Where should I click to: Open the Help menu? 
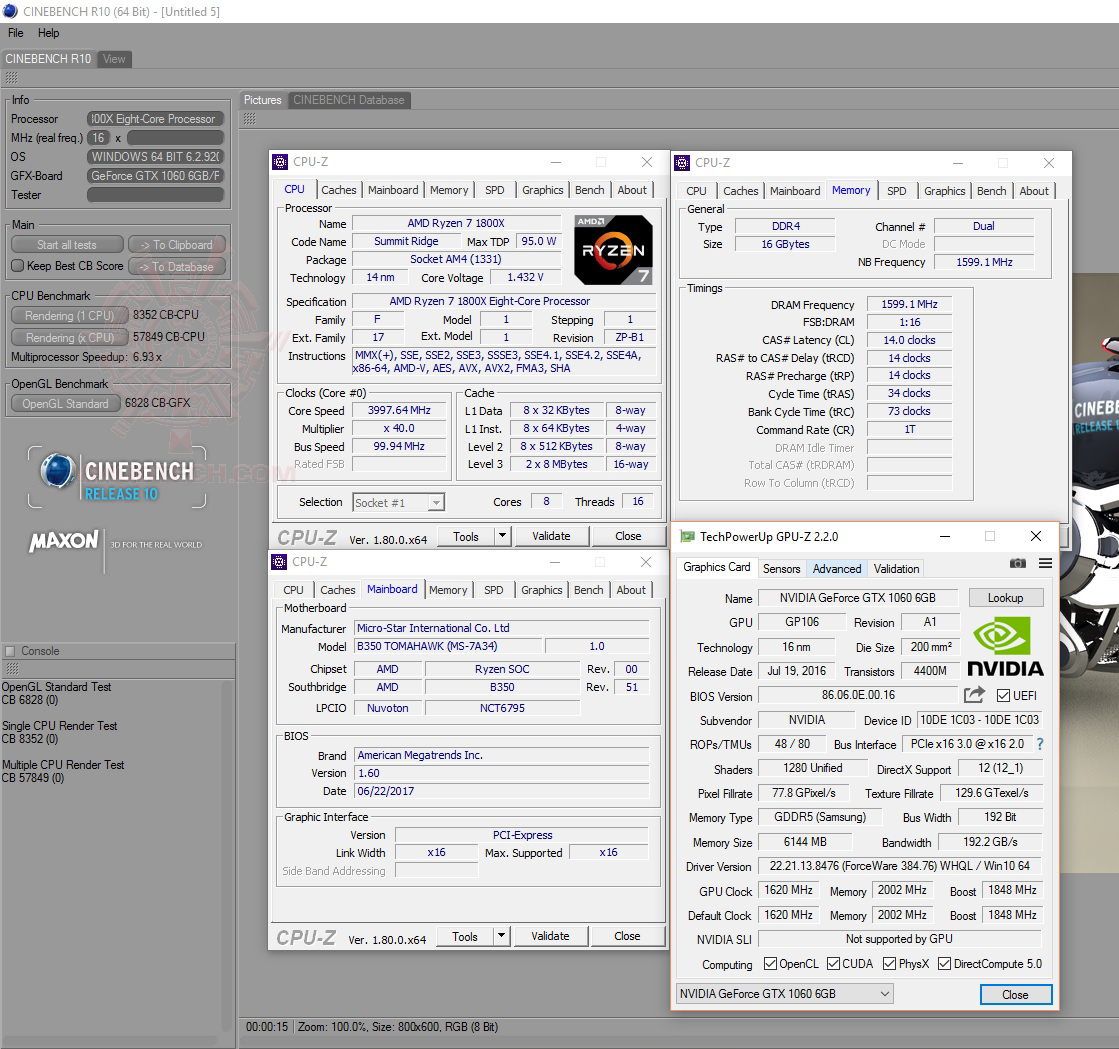49,33
